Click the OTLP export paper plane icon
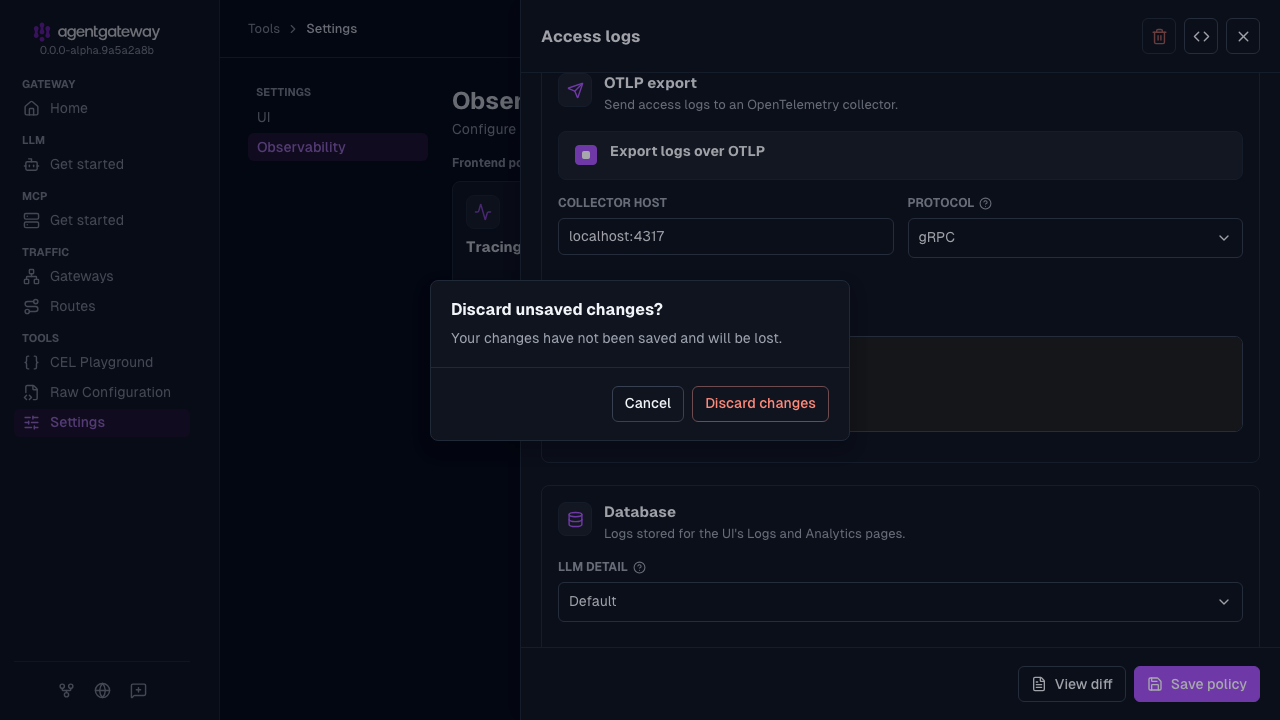Screen dimensions: 1280x720 tap(575, 90)
